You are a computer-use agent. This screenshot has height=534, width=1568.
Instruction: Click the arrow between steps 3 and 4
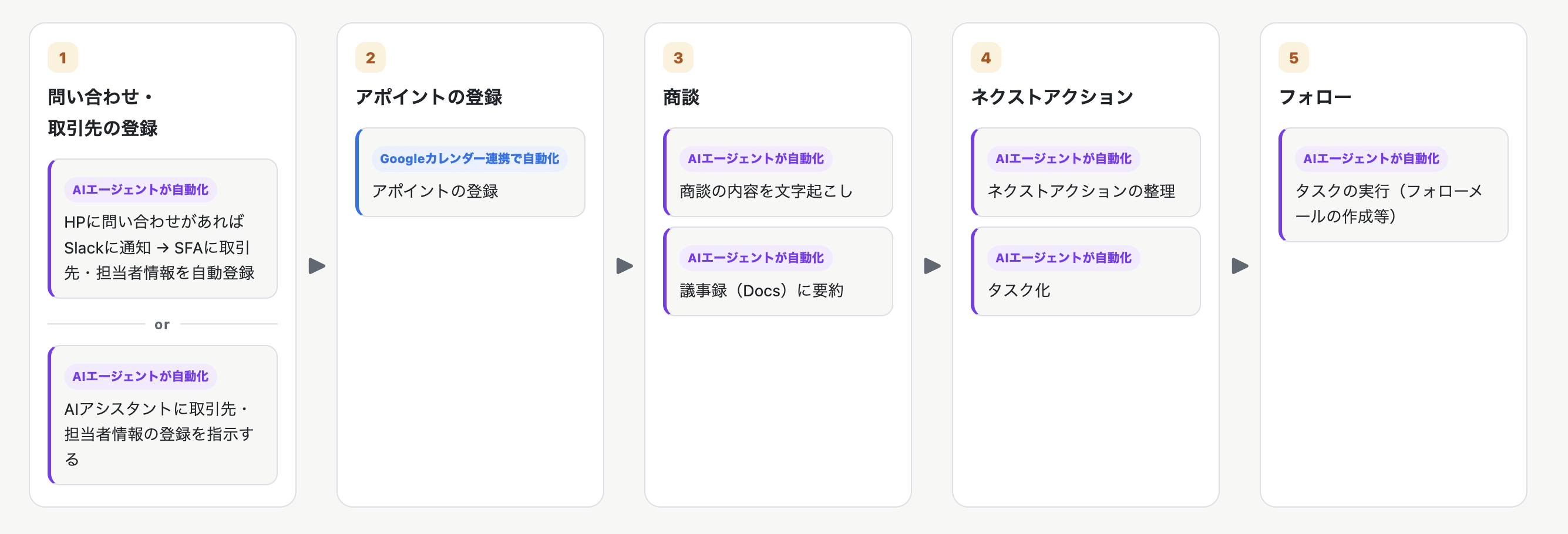932,266
